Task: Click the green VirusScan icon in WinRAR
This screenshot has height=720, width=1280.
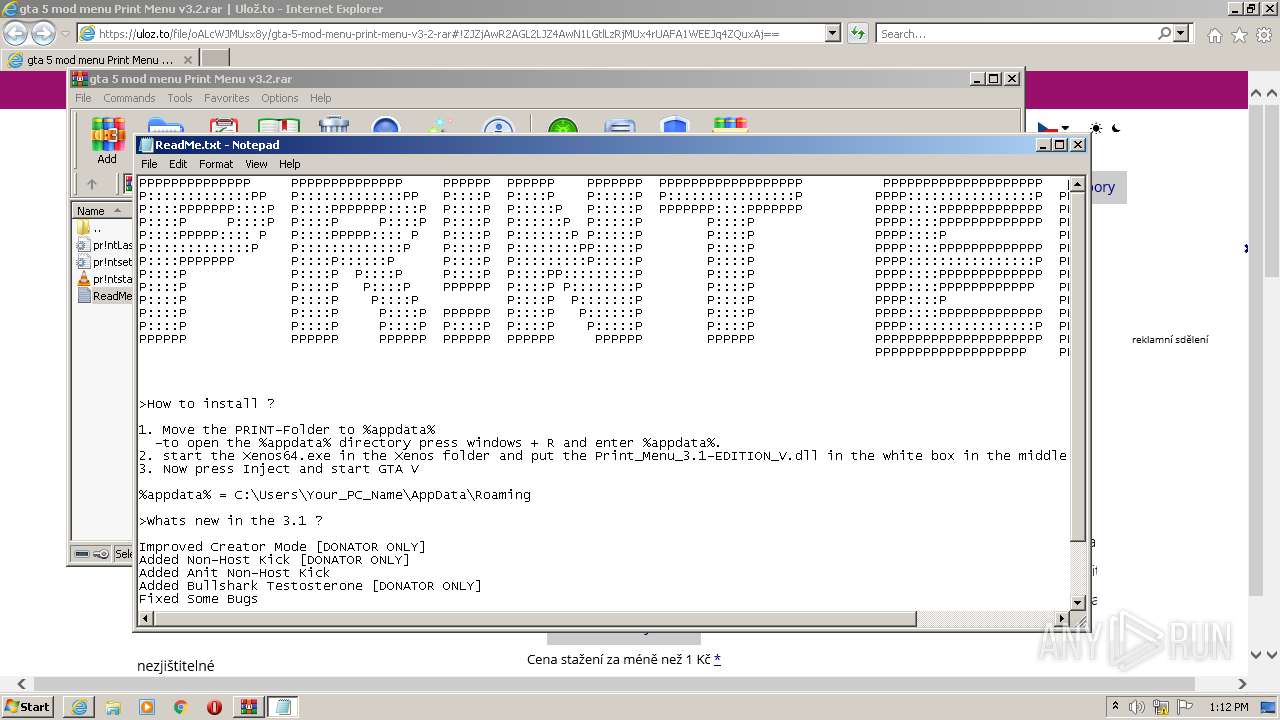Action: point(563,127)
